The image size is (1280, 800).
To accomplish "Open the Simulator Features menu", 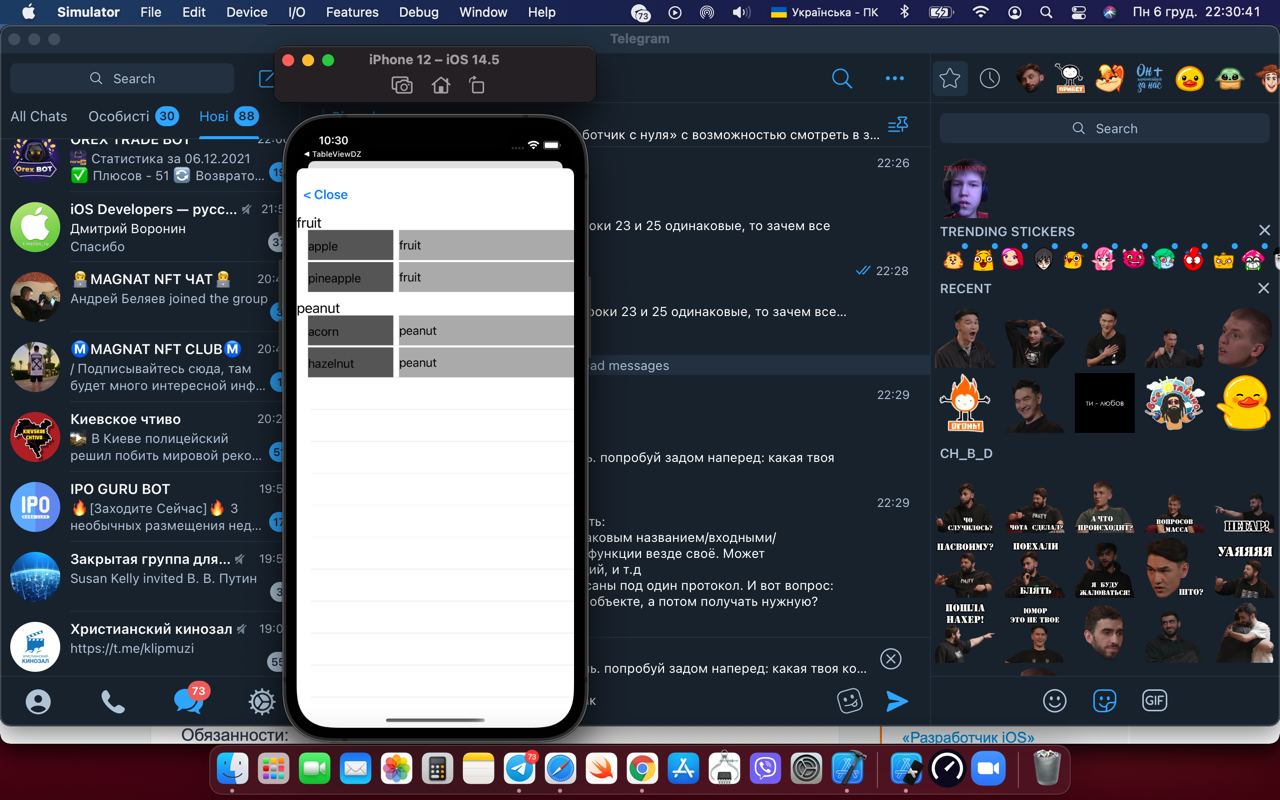I will click(352, 12).
